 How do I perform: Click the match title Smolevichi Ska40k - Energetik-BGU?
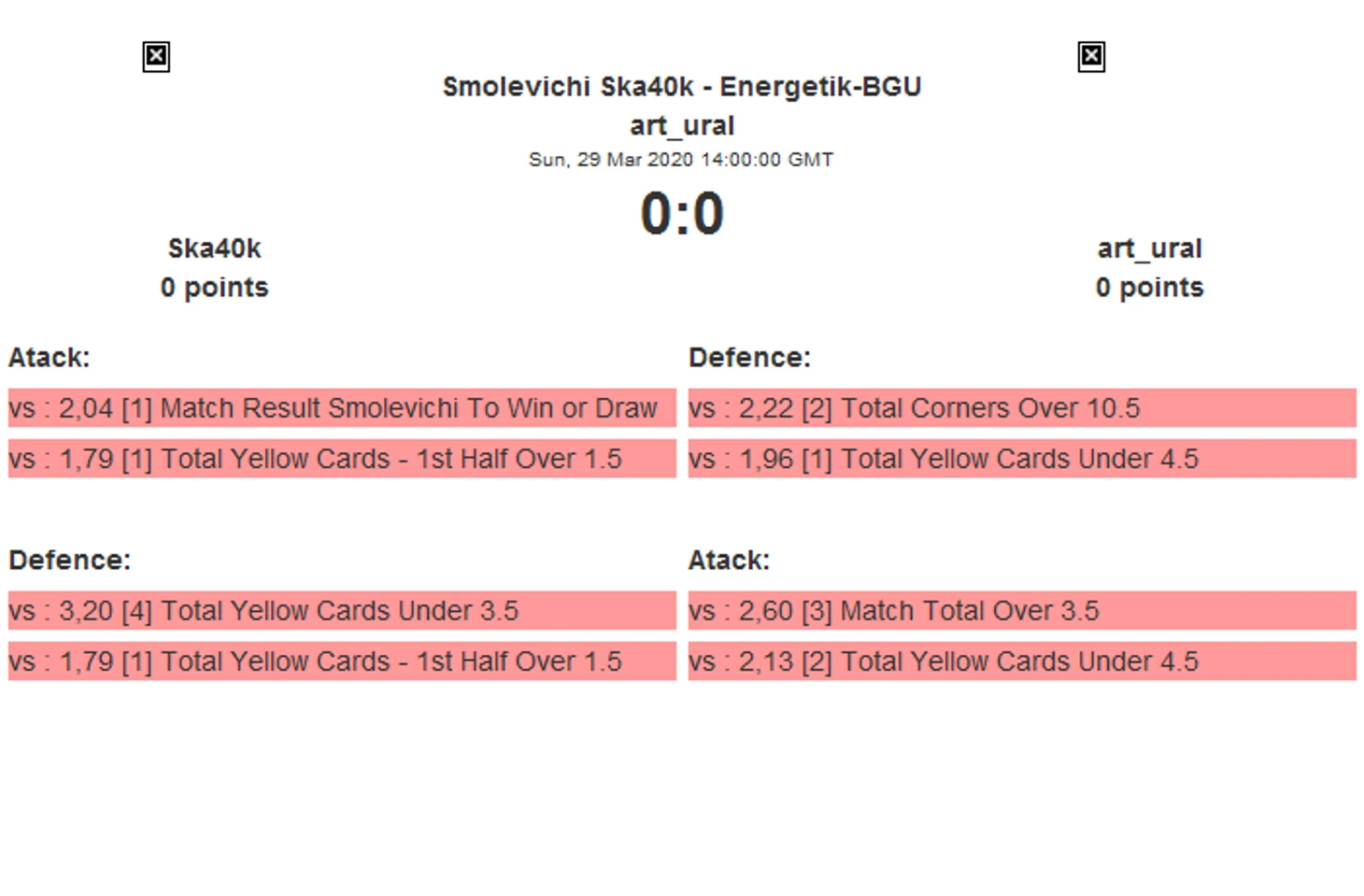[682, 87]
